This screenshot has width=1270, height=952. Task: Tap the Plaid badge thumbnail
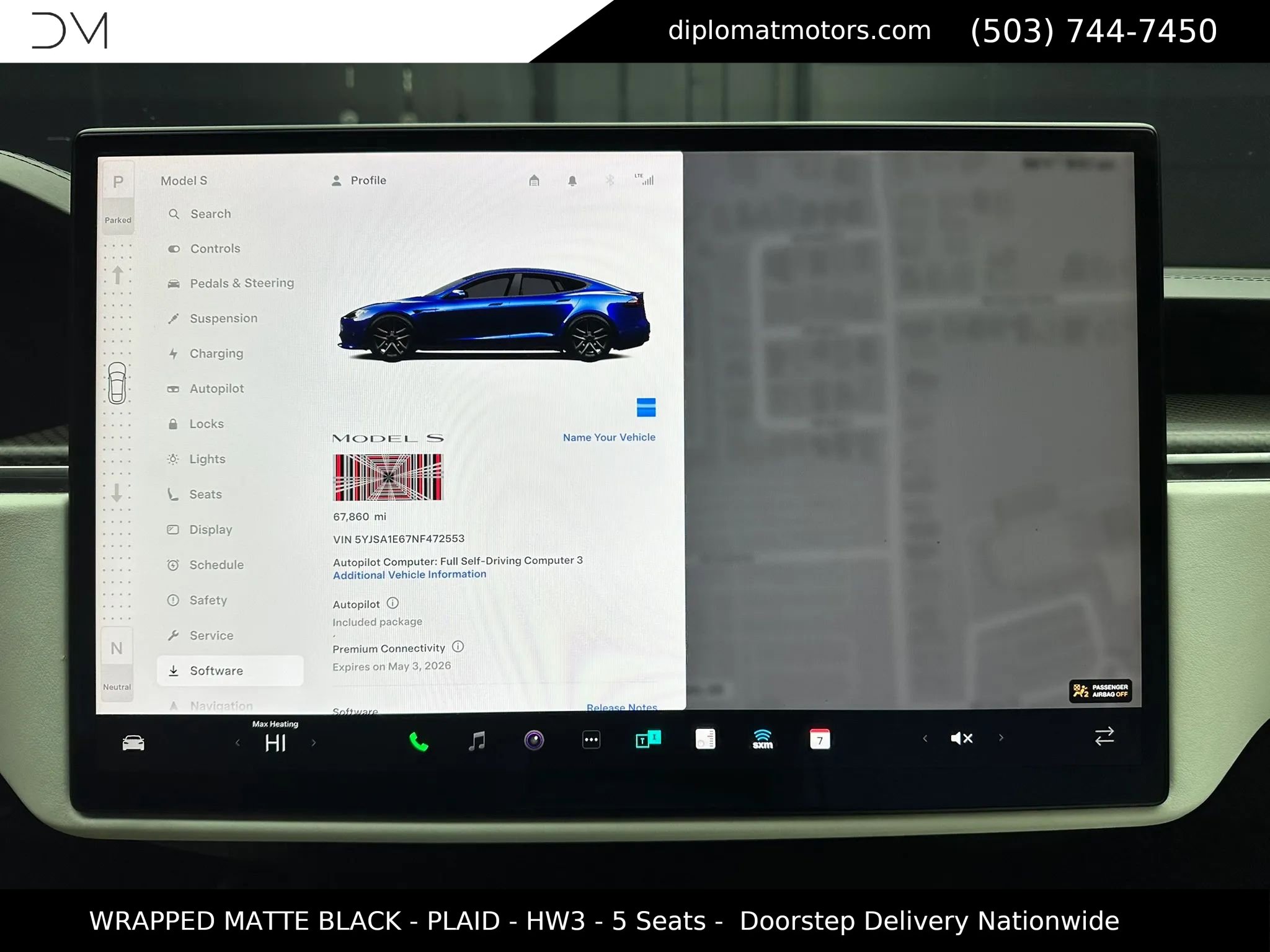tap(388, 477)
